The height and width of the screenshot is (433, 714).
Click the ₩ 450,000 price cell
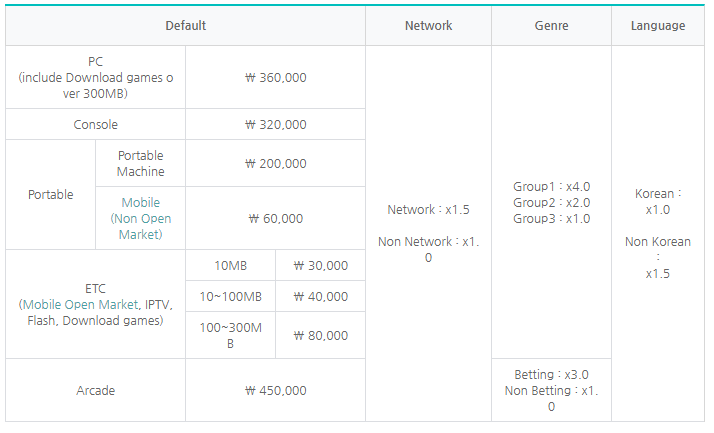[x=275, y=390]
